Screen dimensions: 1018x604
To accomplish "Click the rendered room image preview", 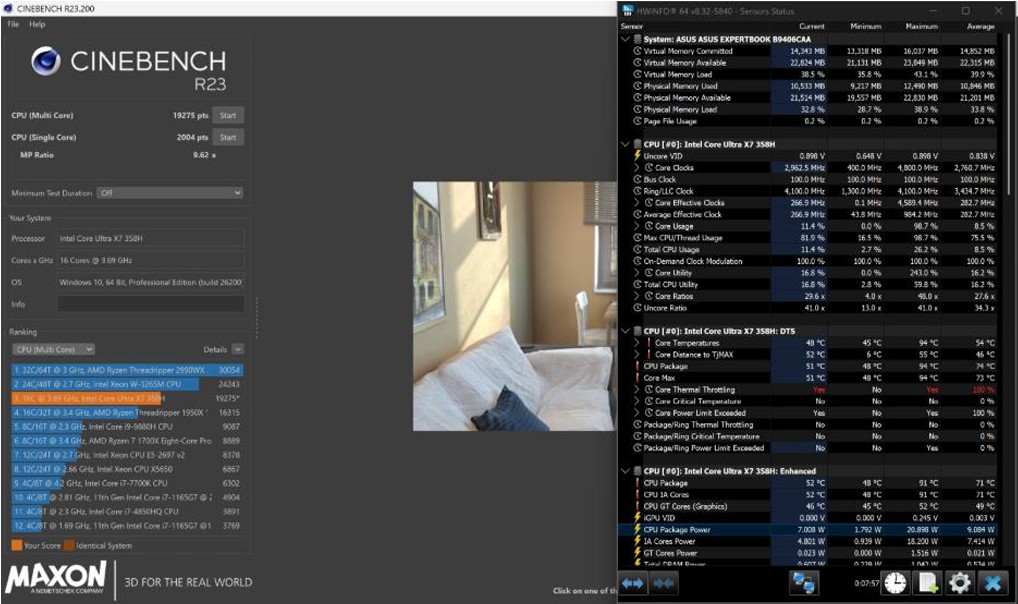I will tap(515, 306).
